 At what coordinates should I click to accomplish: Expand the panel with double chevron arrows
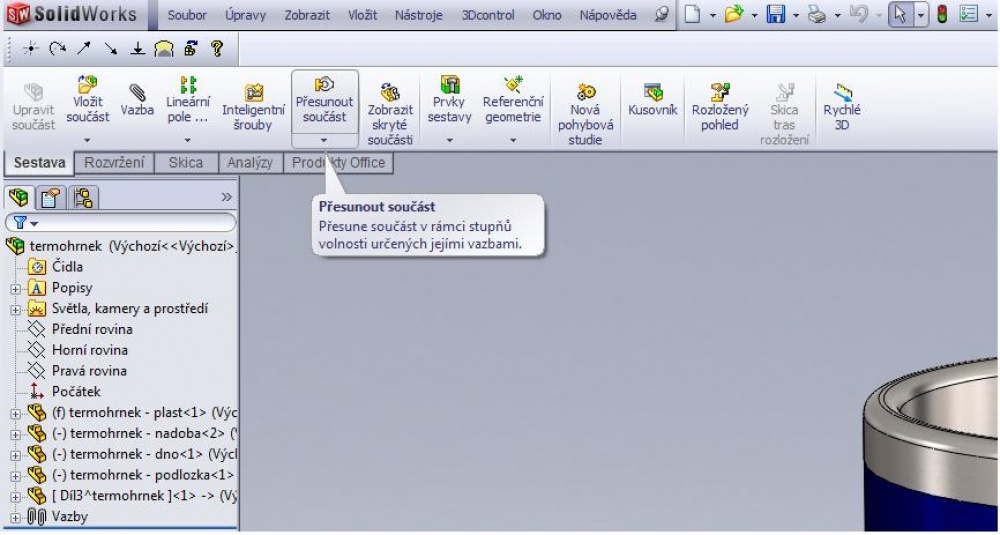point(226,197)
